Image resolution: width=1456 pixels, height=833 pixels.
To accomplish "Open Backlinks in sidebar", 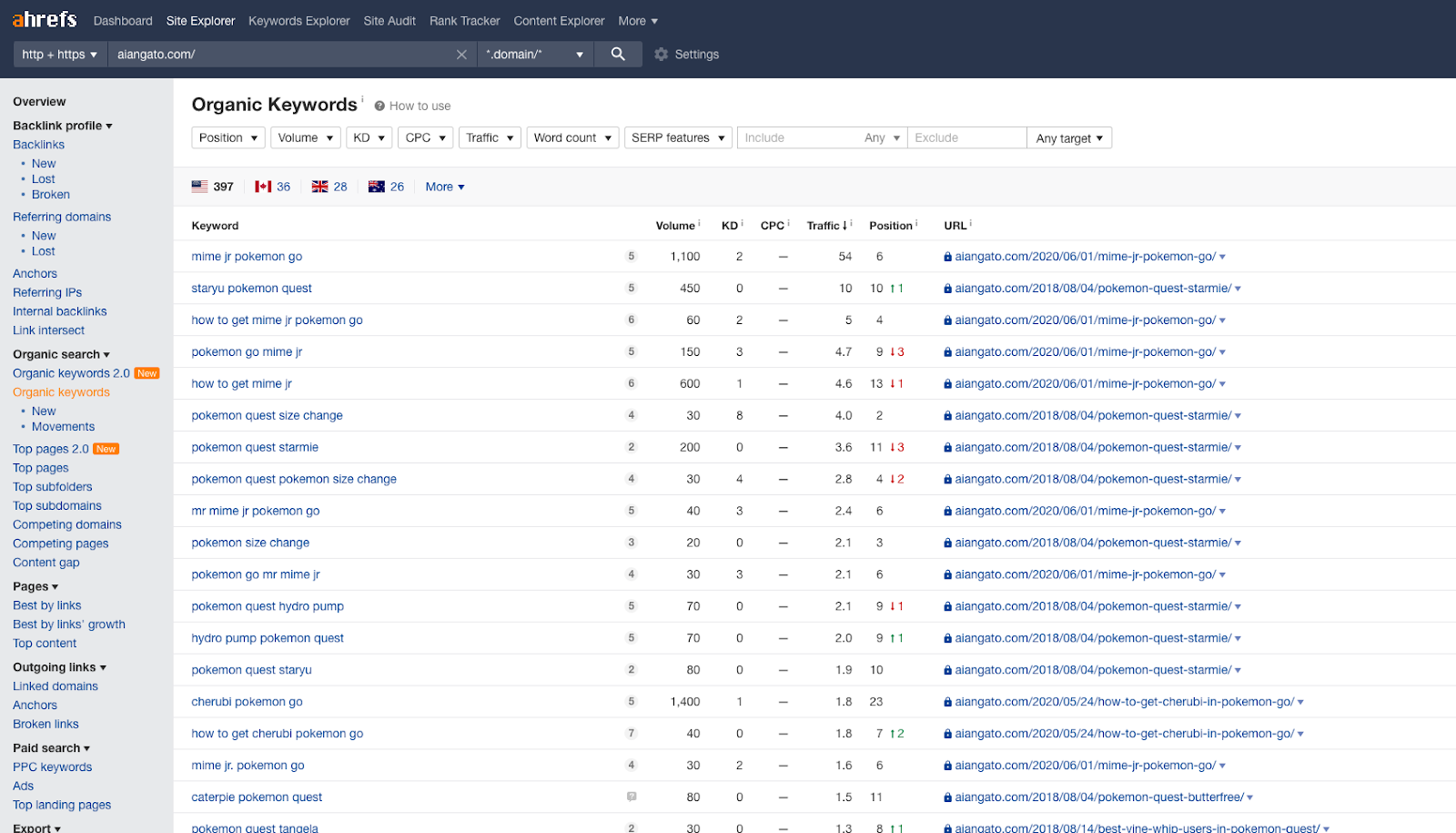I will pos(38,145).
